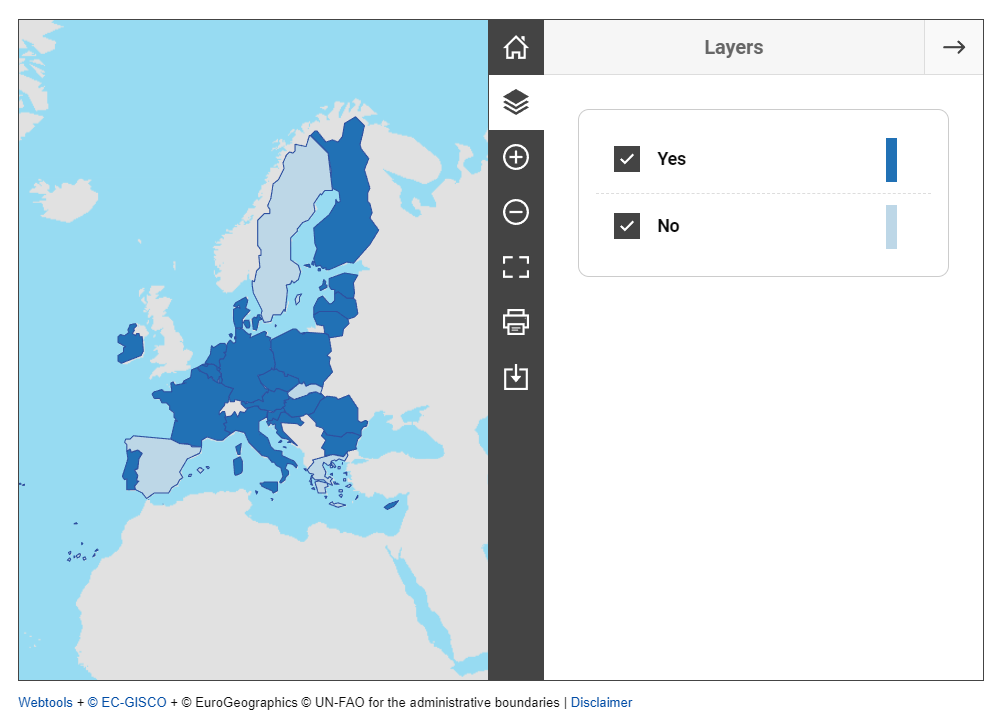This screenshot has height=727, width=1005.
Task: Click the Layers panel title
Action: [x=733, y=47]
